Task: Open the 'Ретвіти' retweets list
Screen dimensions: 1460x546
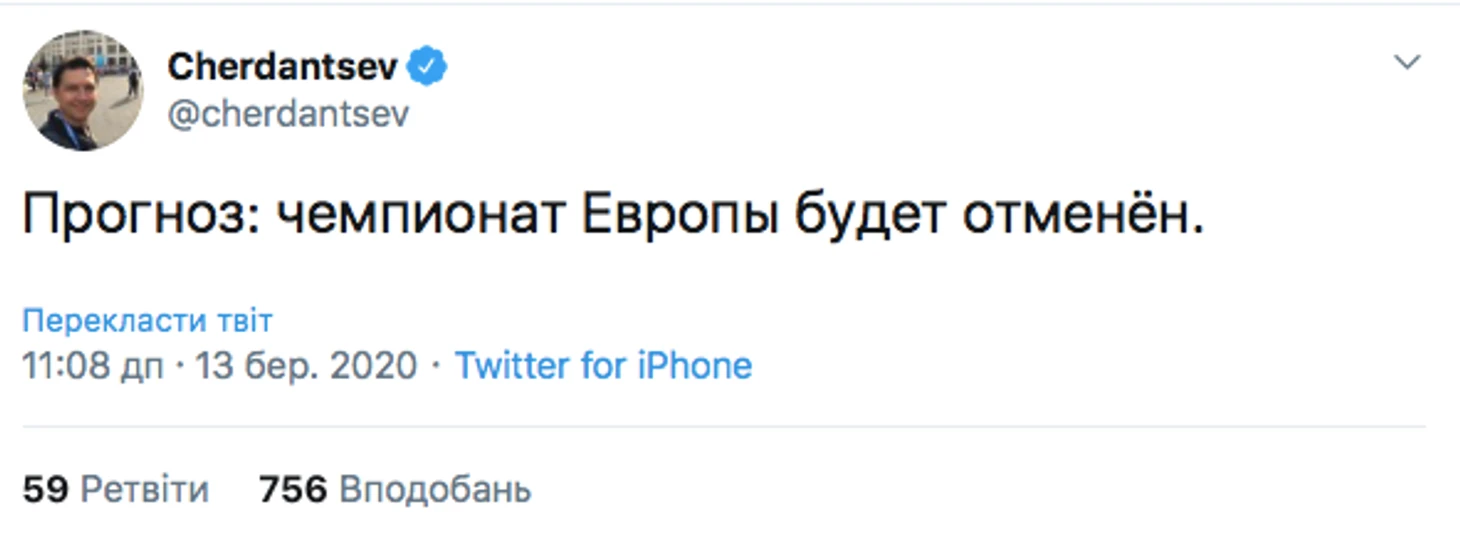Action: (144, 490)
